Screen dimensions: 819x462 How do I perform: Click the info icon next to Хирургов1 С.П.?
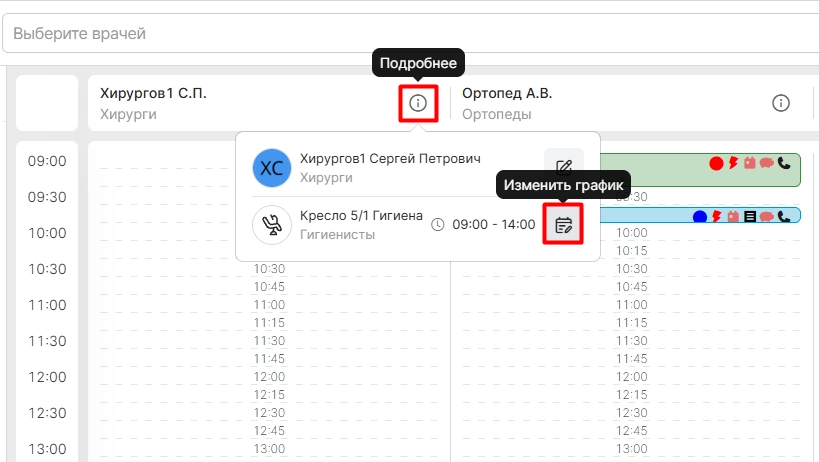(418, 103)
